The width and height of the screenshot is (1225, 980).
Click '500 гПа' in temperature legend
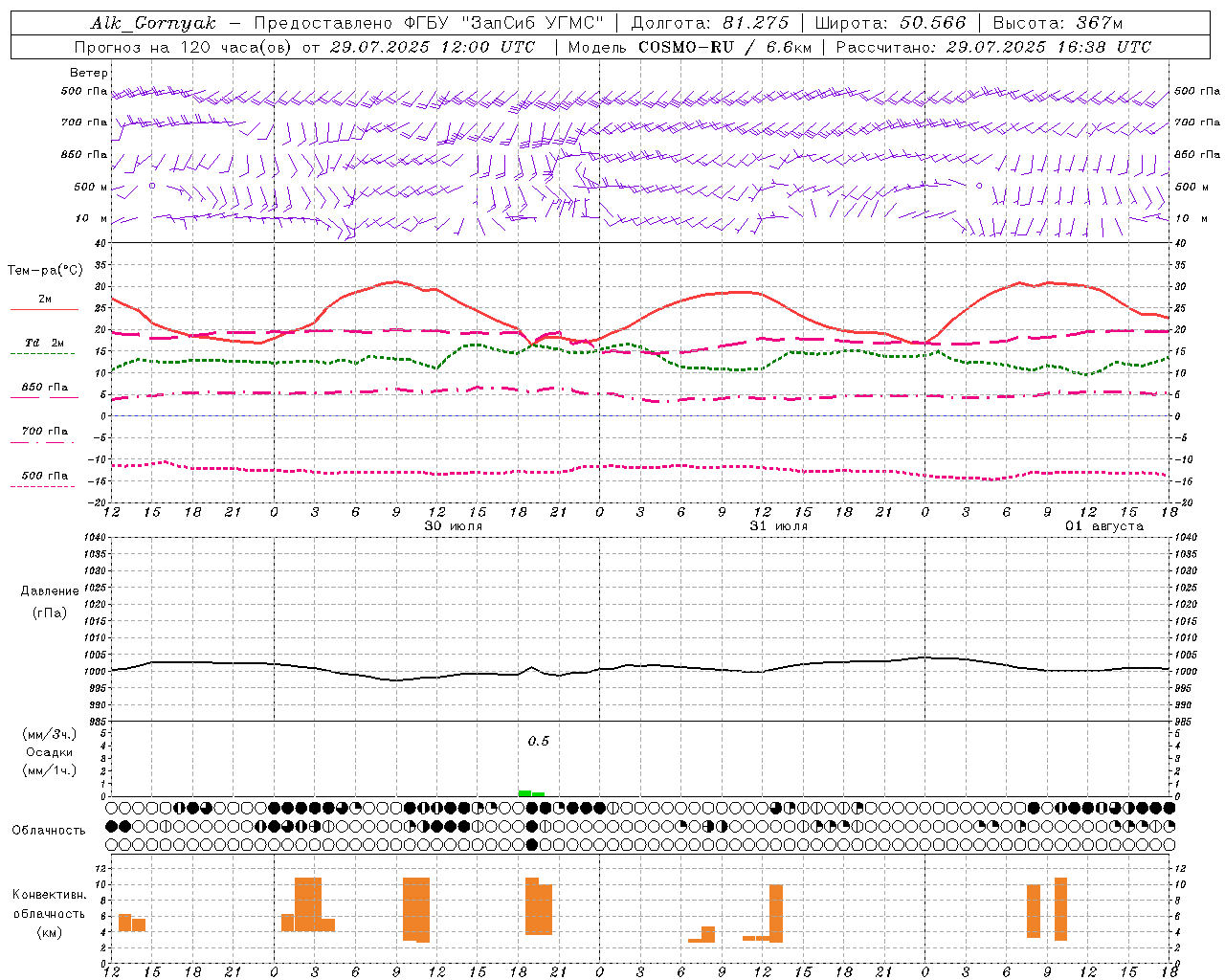(45, 475)
